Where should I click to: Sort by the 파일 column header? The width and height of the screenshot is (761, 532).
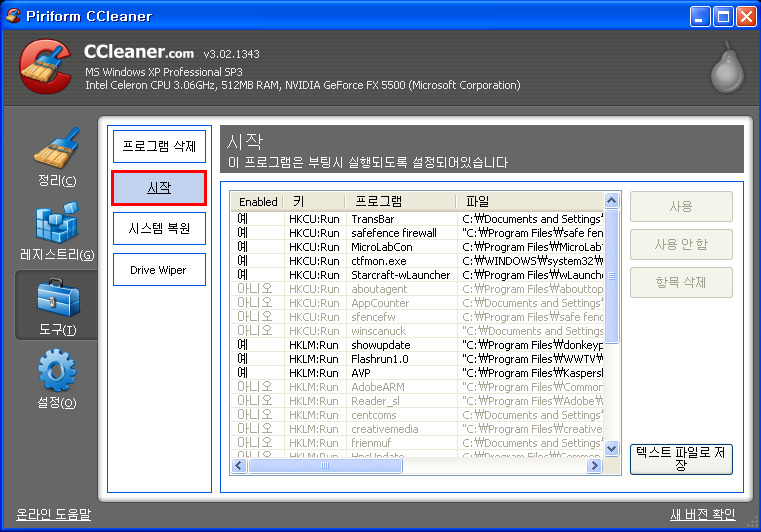point(530,201)
